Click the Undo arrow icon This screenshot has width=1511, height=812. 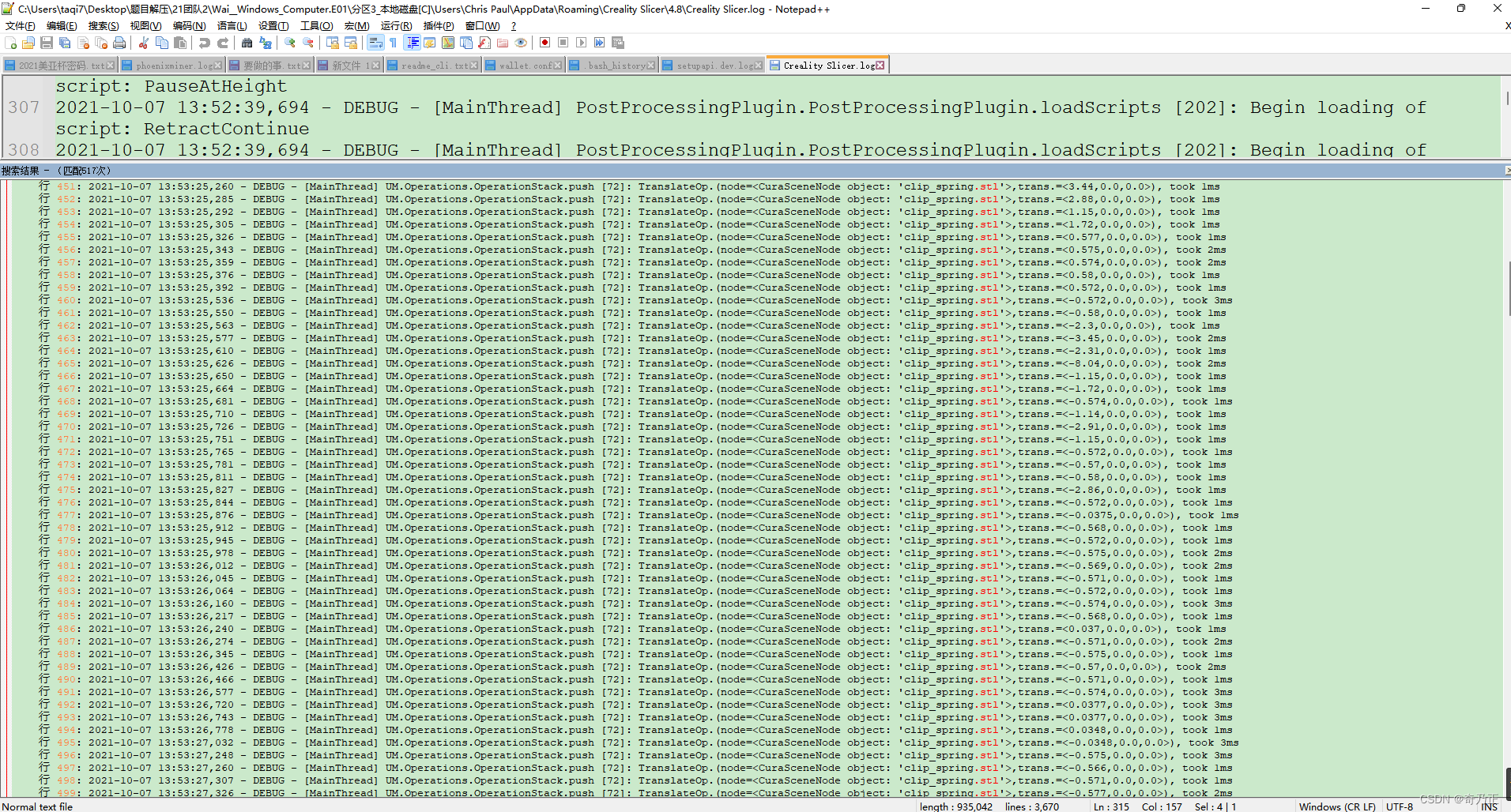tap(205, 43)
